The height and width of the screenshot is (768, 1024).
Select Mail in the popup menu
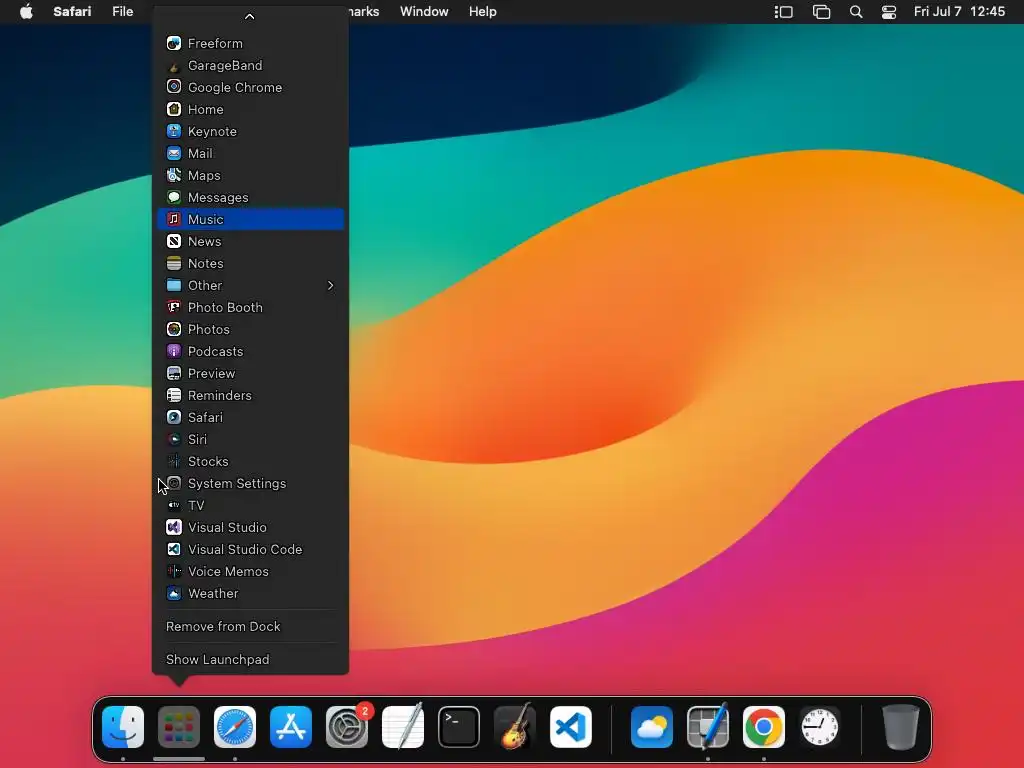[250, 153]
